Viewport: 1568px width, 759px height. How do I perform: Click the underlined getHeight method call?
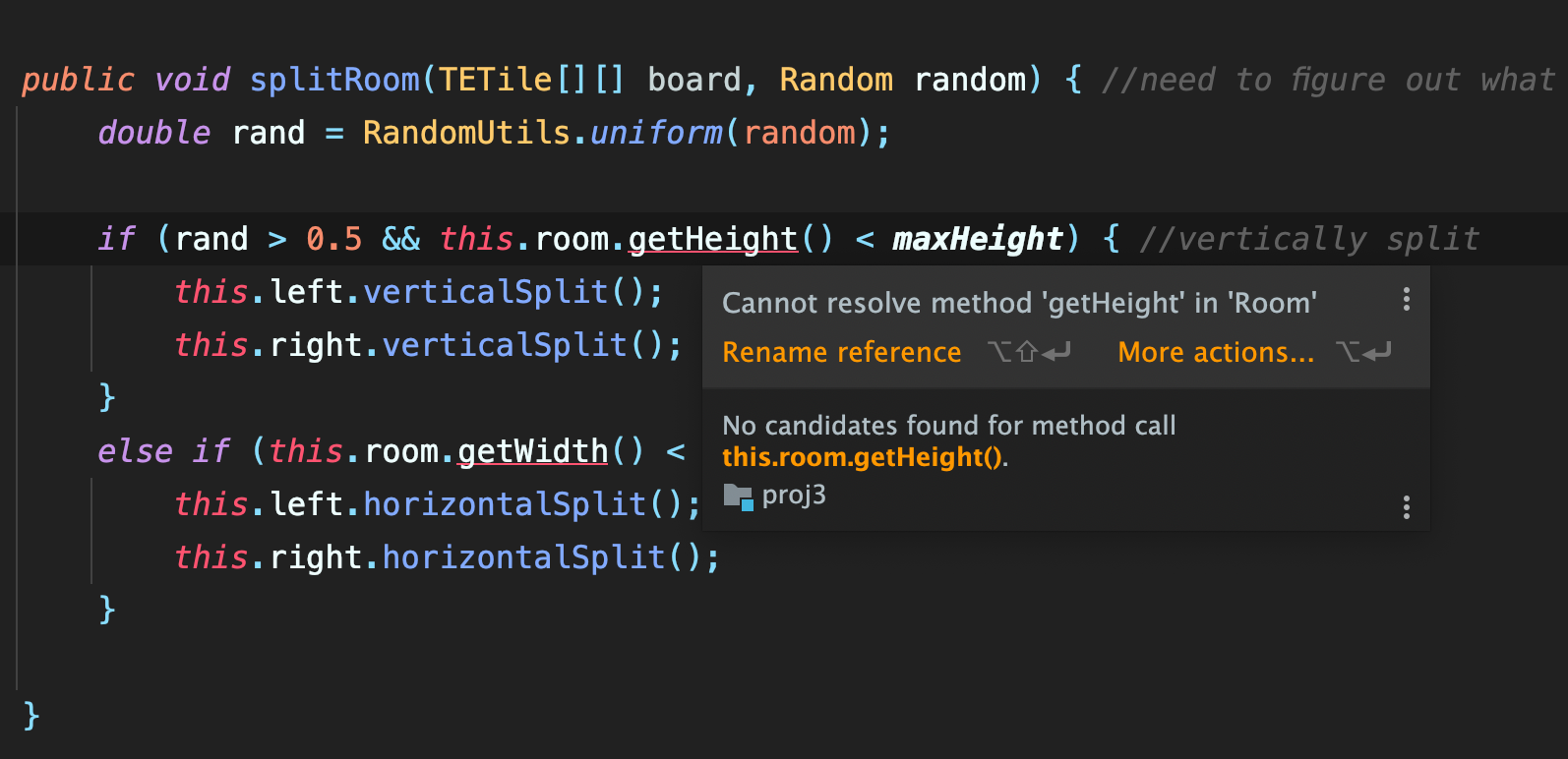pos(712,239)
